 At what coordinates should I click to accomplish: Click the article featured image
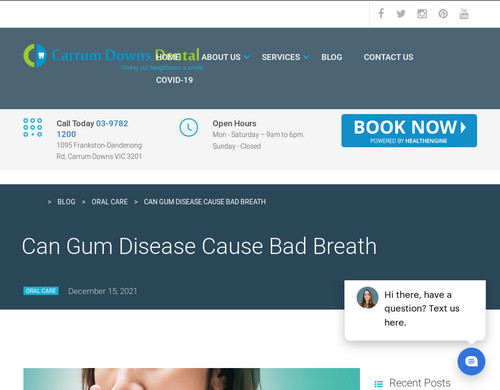(192, 379)
